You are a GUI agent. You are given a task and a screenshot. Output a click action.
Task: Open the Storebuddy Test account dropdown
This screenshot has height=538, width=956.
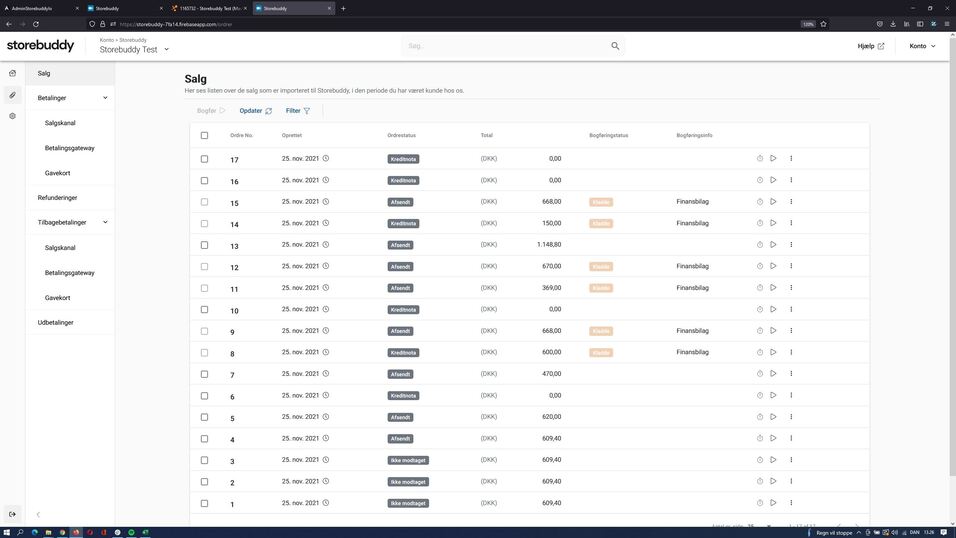coord(166,49)
